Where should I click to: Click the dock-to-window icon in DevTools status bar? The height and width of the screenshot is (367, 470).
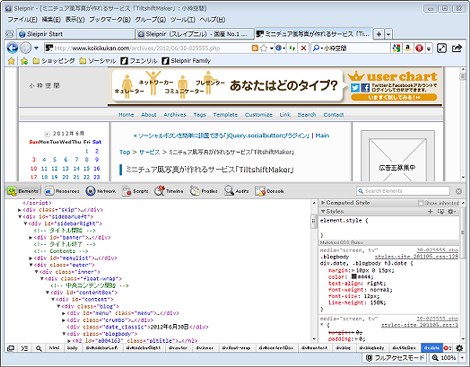[x=11, y=348]
